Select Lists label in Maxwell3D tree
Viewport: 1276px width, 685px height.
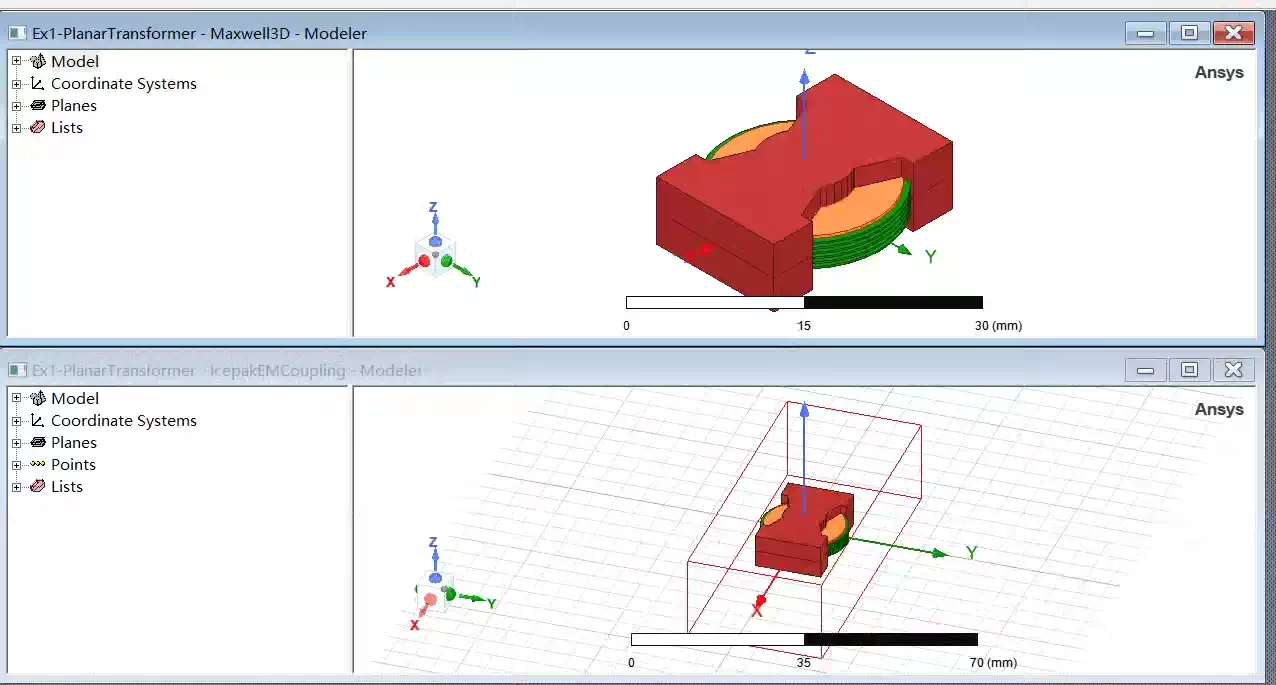click(67, 128)
